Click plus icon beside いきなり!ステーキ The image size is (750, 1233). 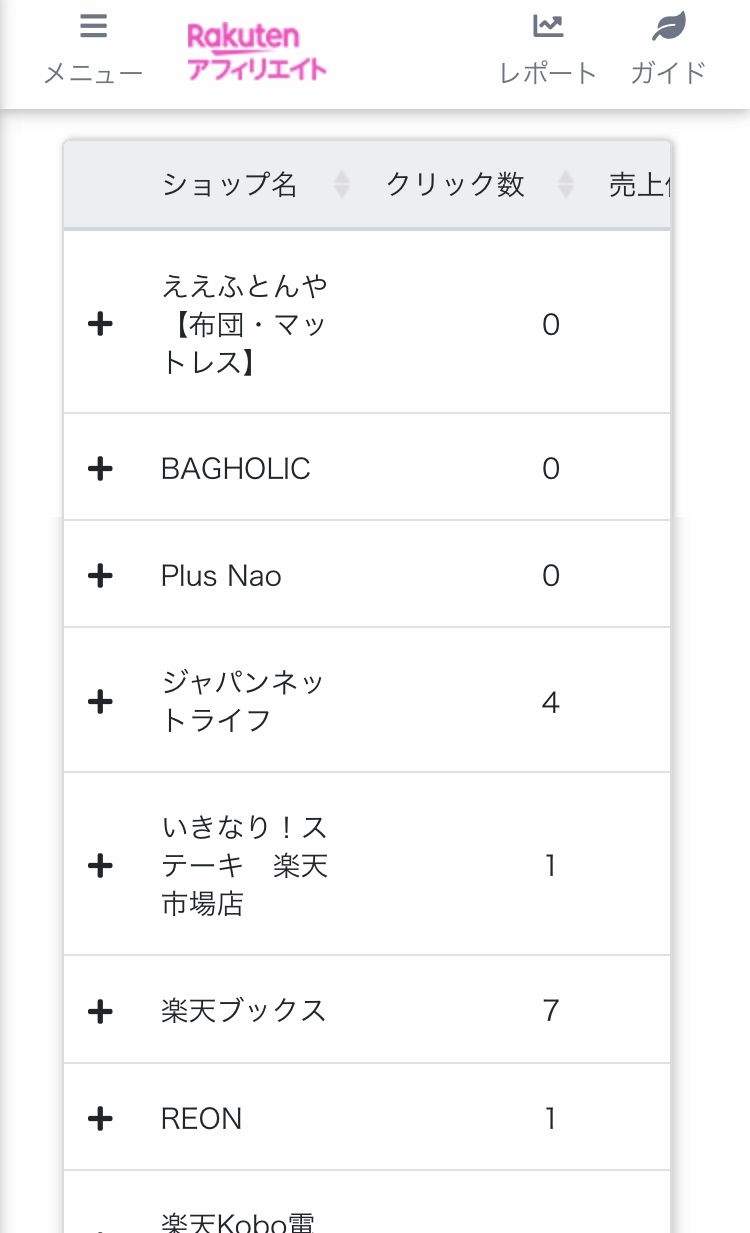pyautogui.click(x=100, y=865)
